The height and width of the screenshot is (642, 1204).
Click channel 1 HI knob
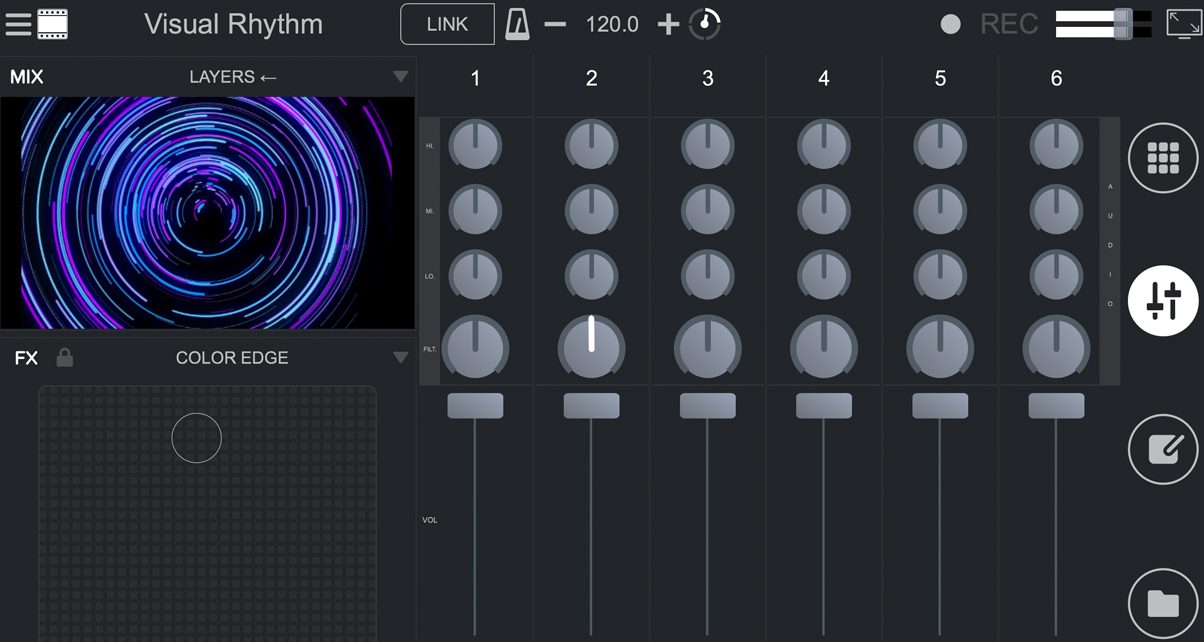tap(475, 146)
